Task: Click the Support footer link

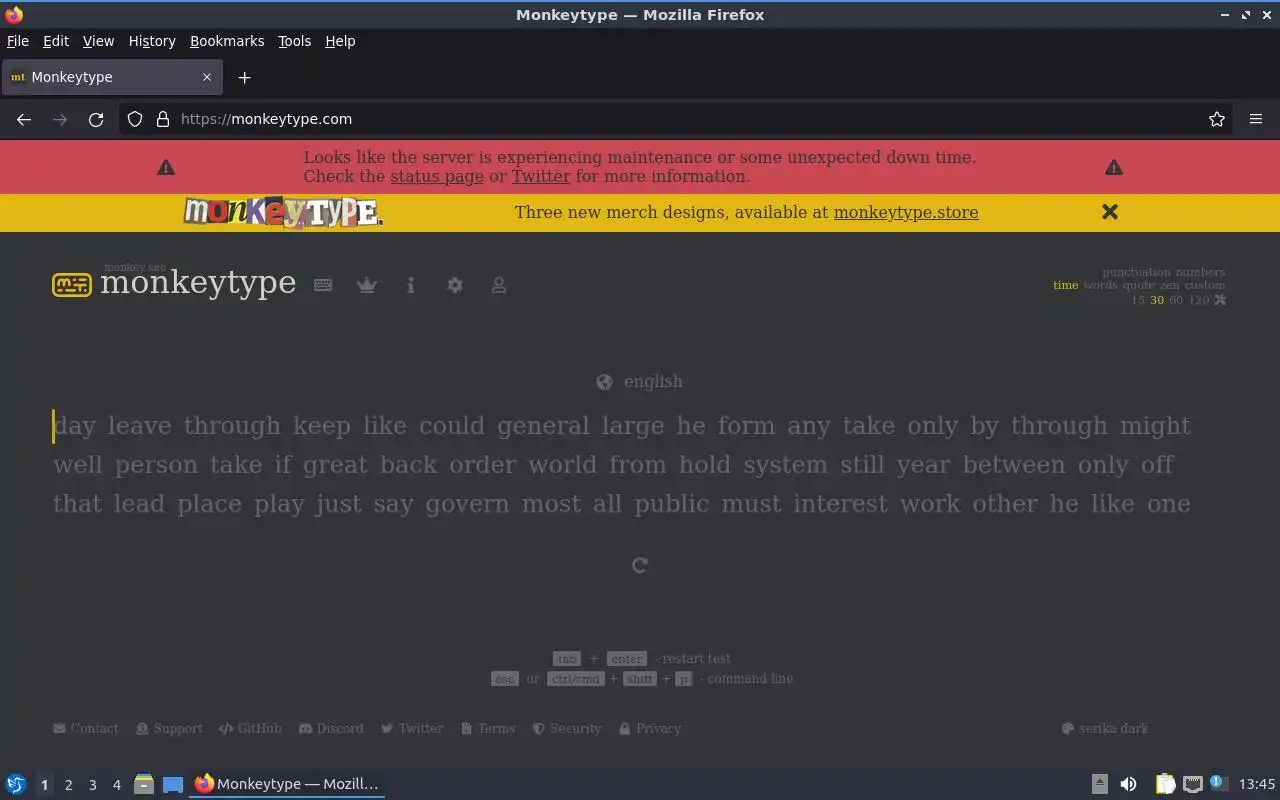Action: [x=169, y=729]
